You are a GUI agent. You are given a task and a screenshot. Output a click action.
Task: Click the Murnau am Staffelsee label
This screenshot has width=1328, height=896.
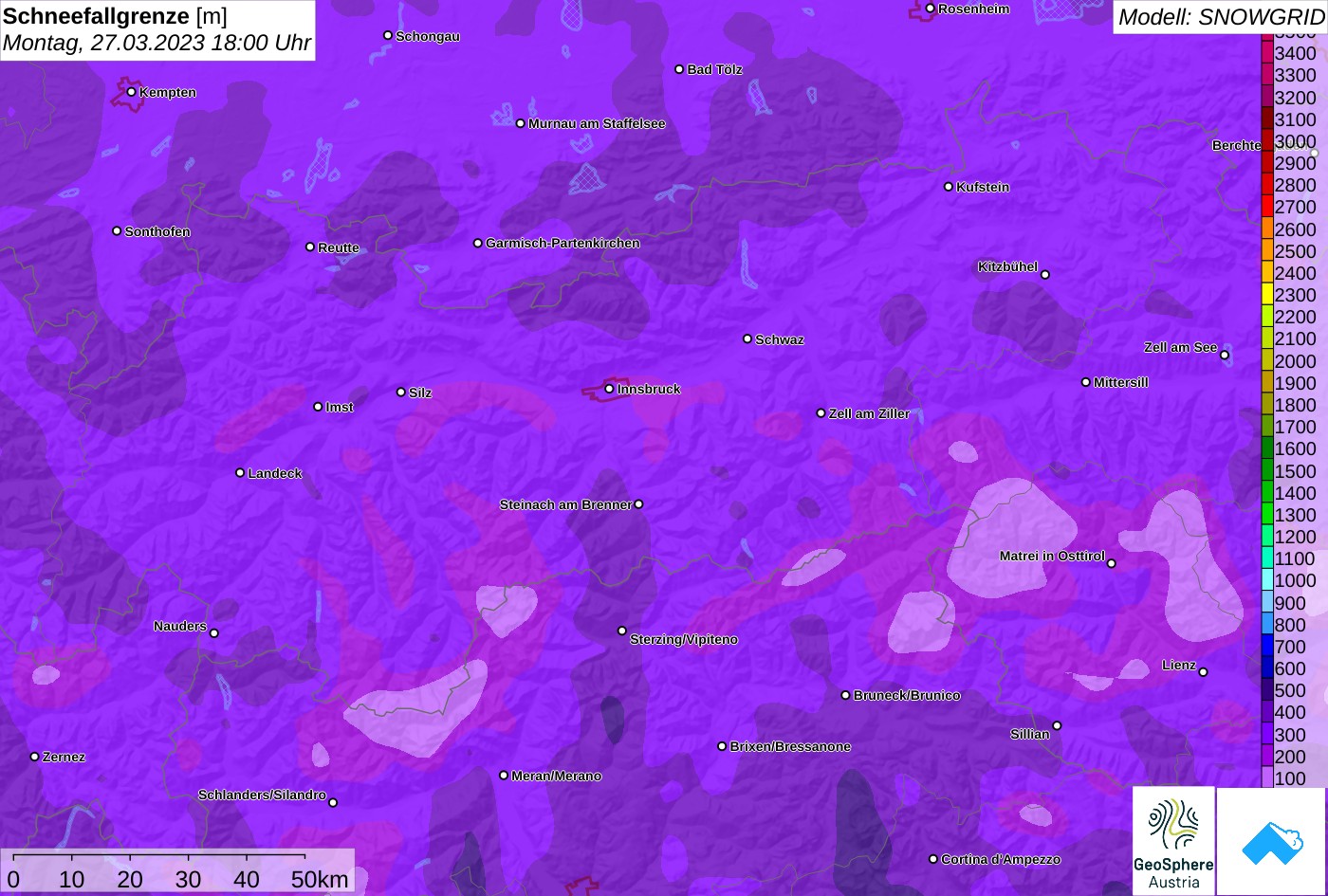pyautogui.click(x=597, y=123)
